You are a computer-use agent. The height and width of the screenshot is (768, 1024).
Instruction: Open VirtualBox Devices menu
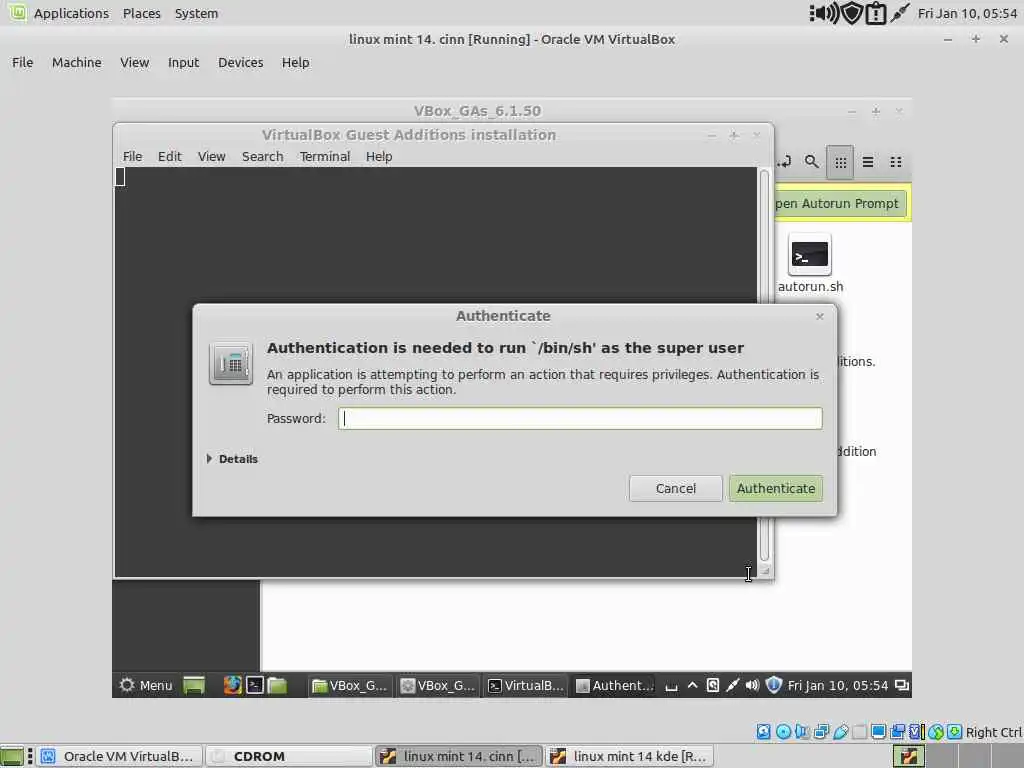tap(240, 63)
